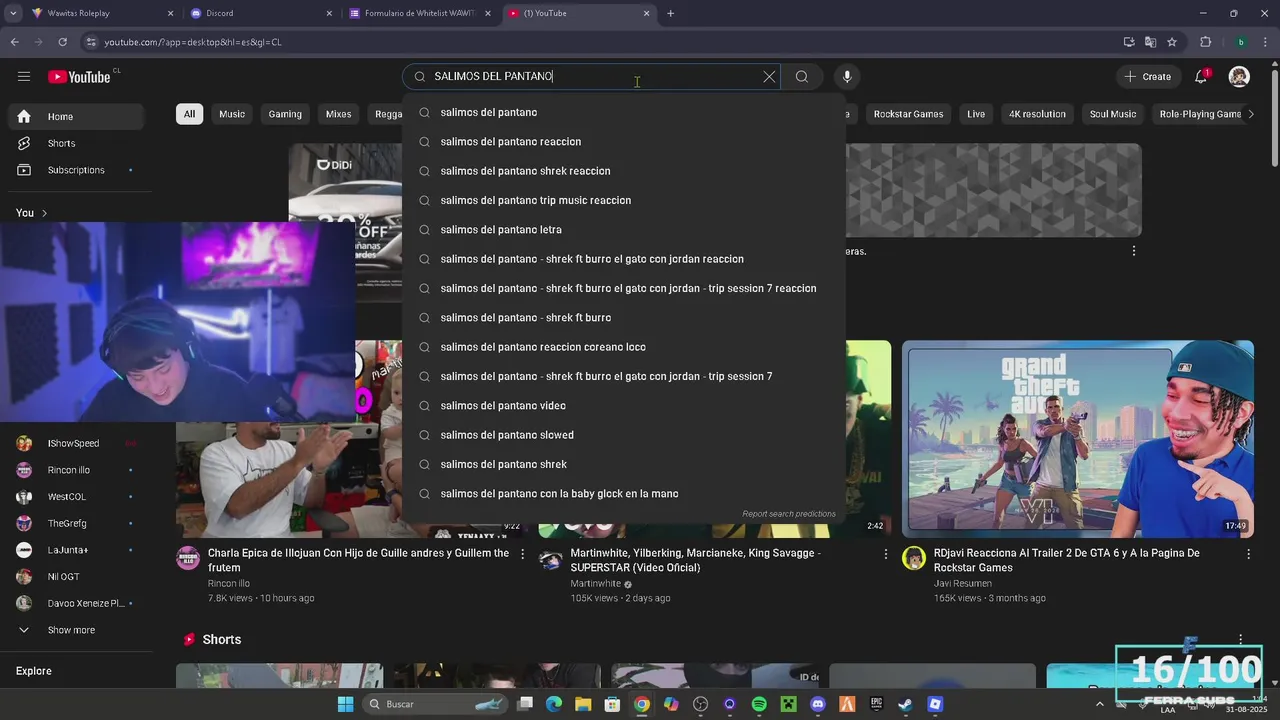This screenshot has height=720, width=1280.
Task: Start voice search with the microphone
Action: pyautogui.click(x=847, y=77)
